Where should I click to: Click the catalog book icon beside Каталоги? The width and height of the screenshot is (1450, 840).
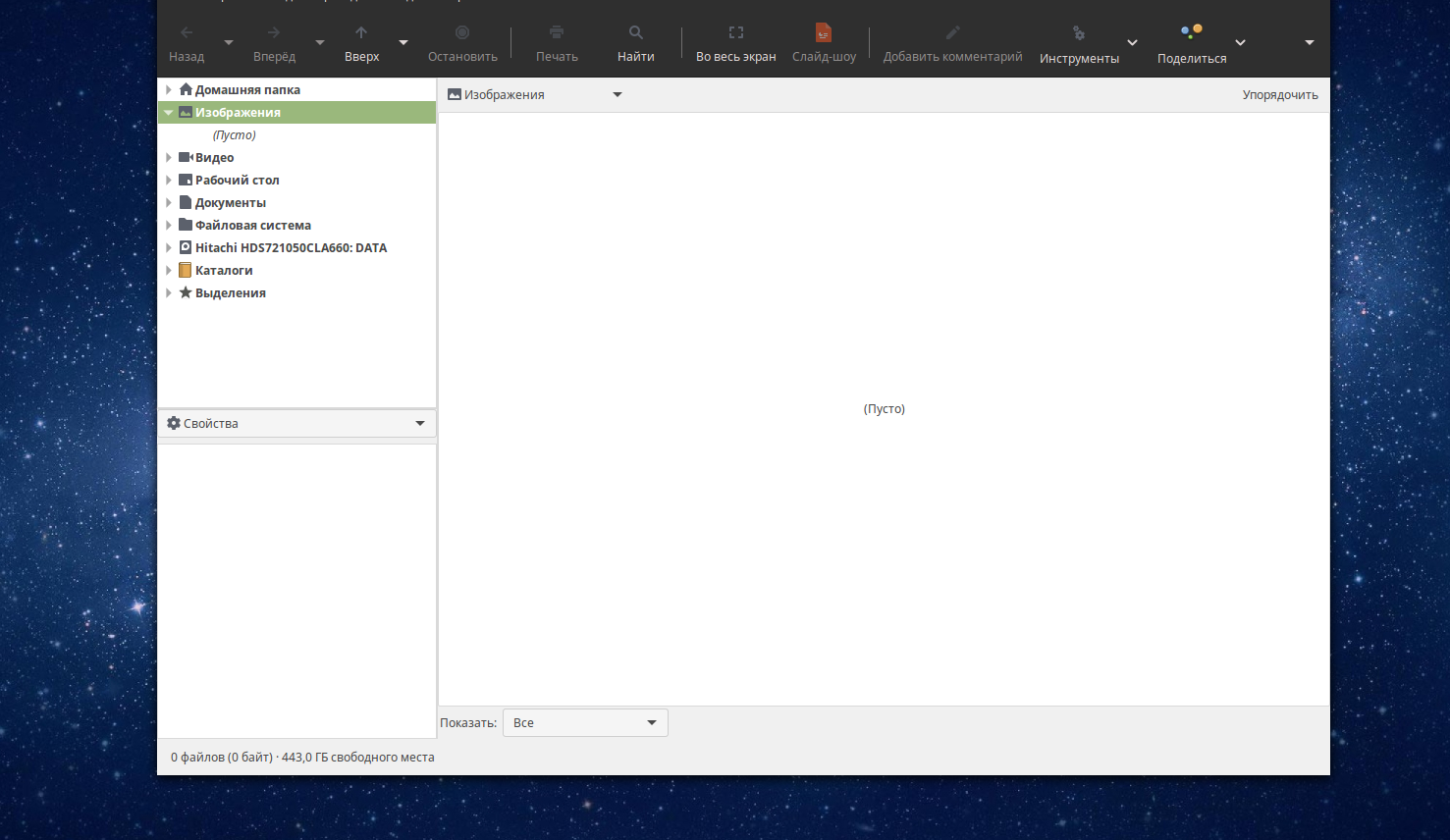[186, 270]
